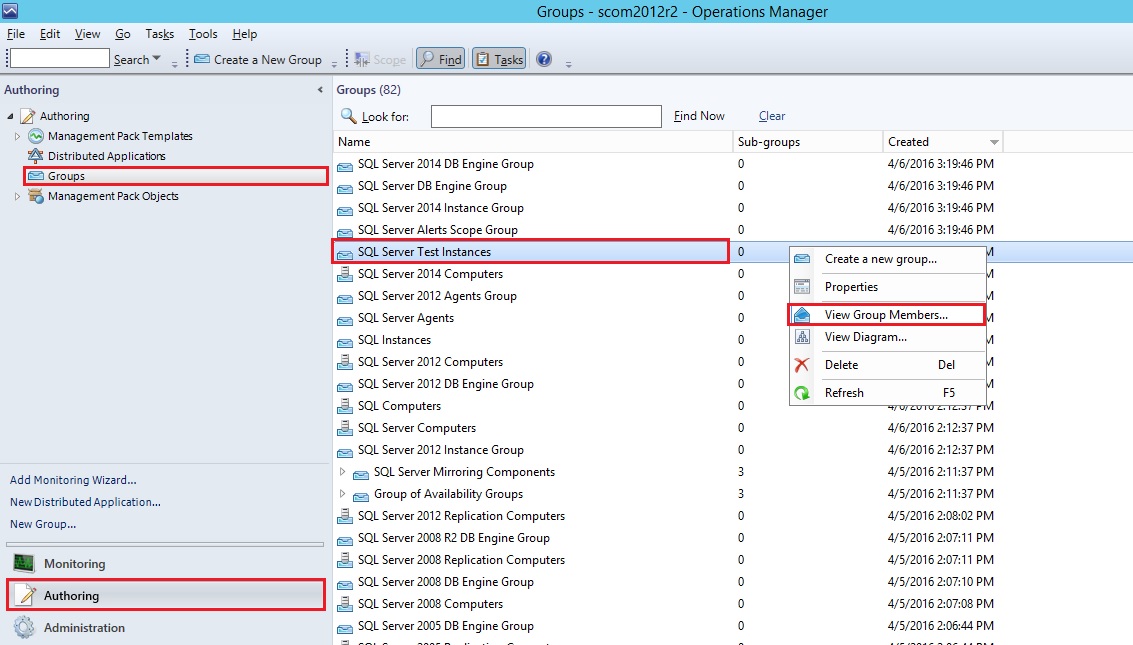This screenshot has height=645, width=1133.
Task: Click the New Group link
Action: click(43, 524)
